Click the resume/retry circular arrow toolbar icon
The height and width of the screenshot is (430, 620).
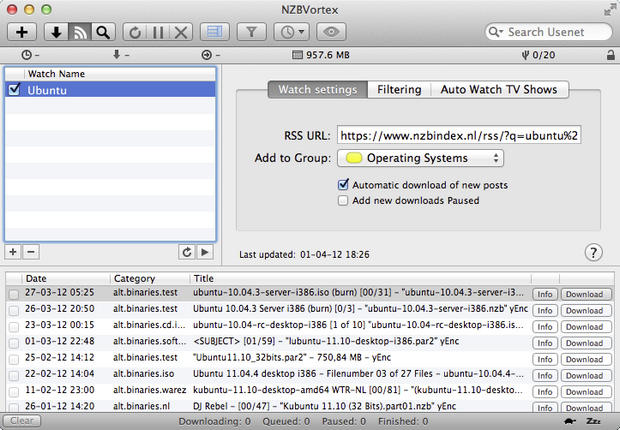(135, 32)
